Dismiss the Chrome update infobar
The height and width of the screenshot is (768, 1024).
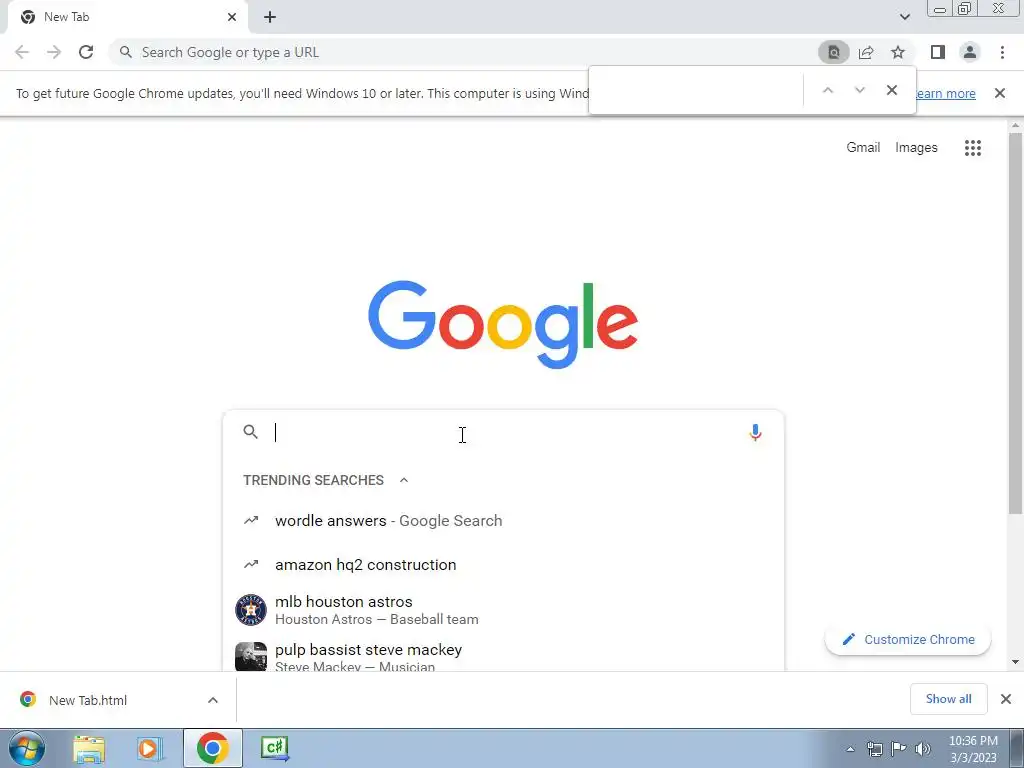click(999, 93)
